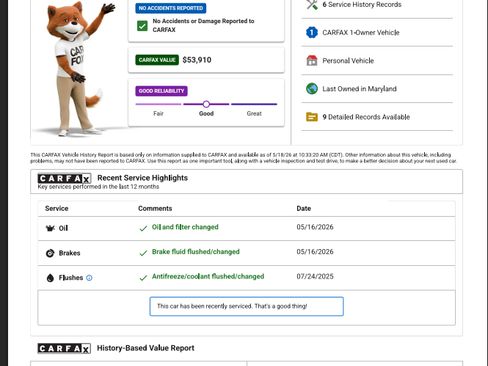Click the No Accidents Reported blue badge
This screenshot has height=366, width=488.
click(x=171, y=8)
